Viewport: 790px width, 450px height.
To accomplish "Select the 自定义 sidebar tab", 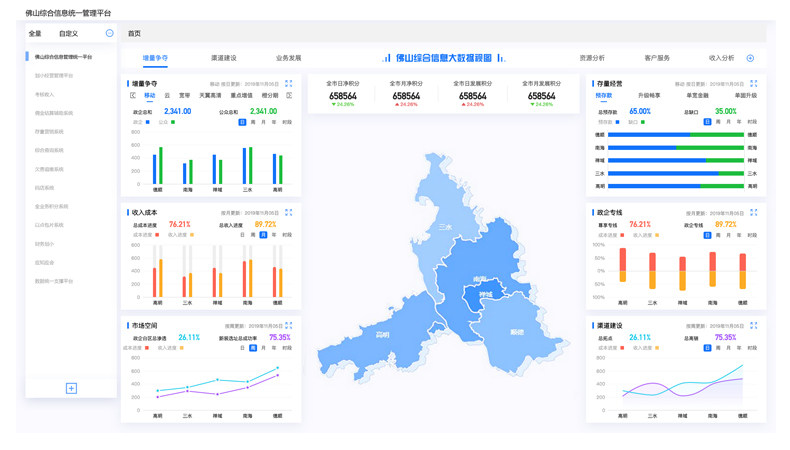I will [69, 34].
